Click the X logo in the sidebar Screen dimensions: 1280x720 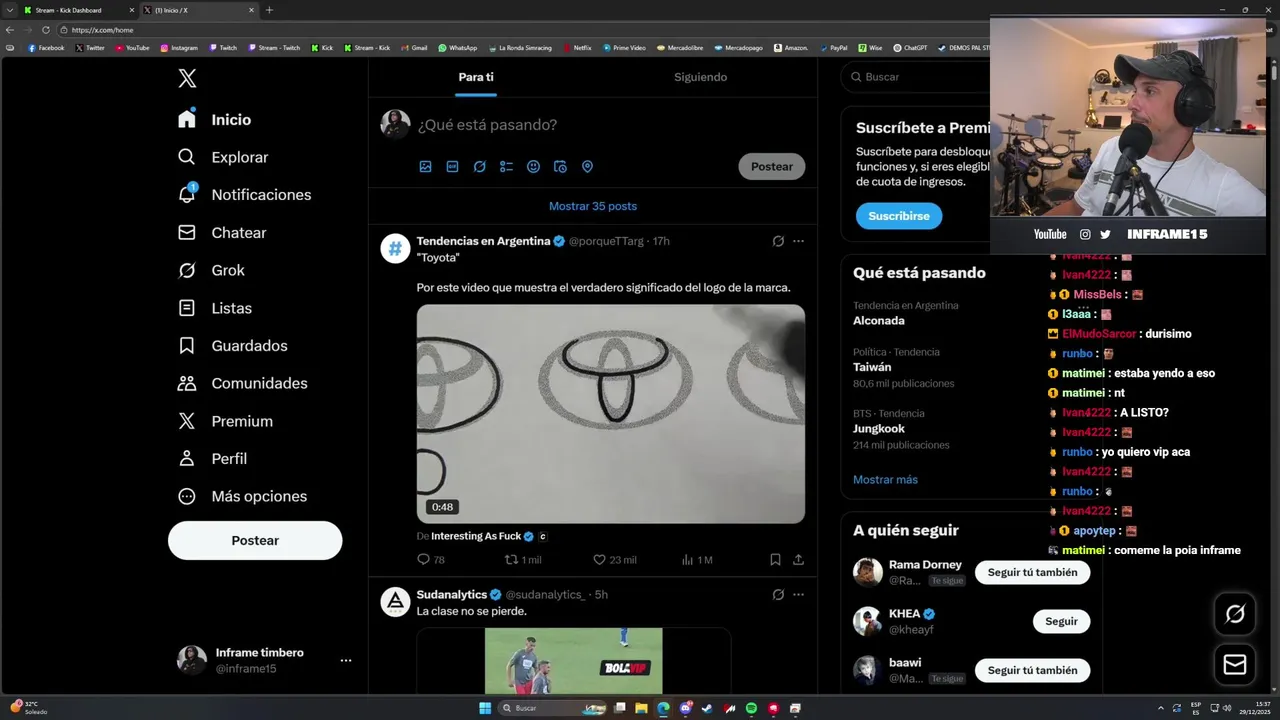click(x=187, y=79)
